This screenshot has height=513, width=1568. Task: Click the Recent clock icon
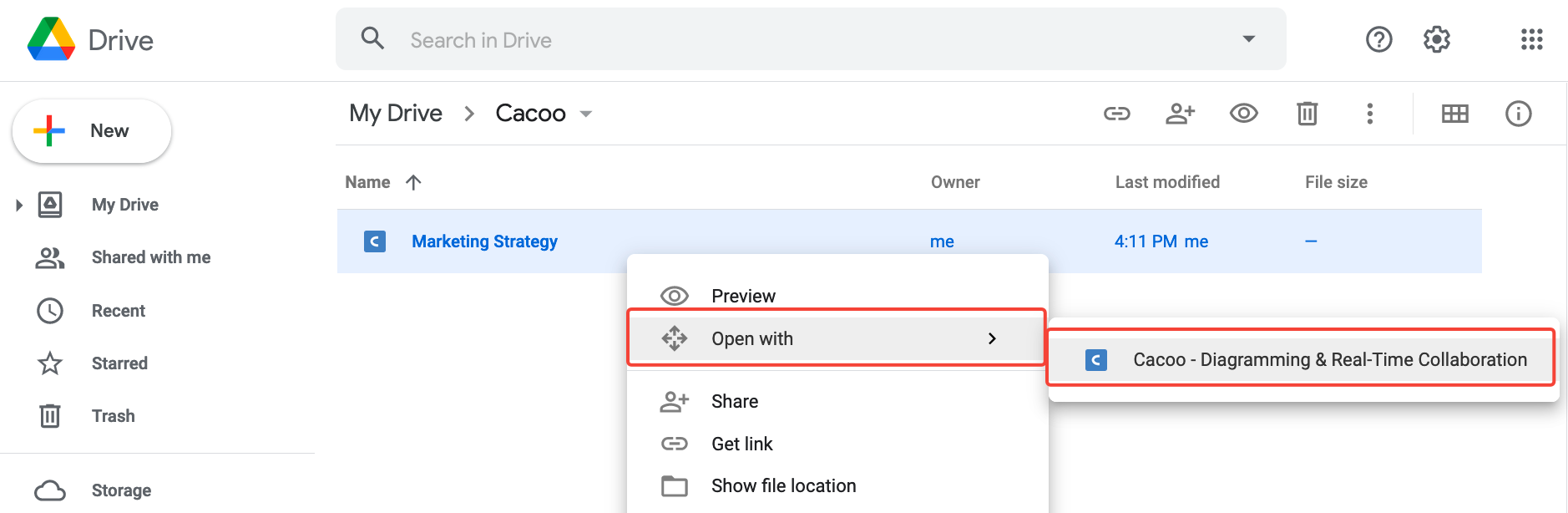click(50, 311)
